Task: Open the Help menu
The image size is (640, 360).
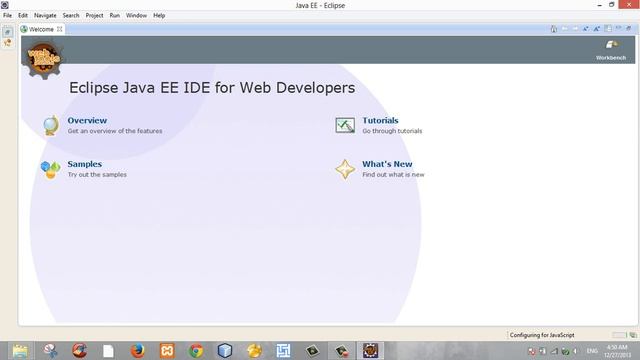Action: click(159, 16)
